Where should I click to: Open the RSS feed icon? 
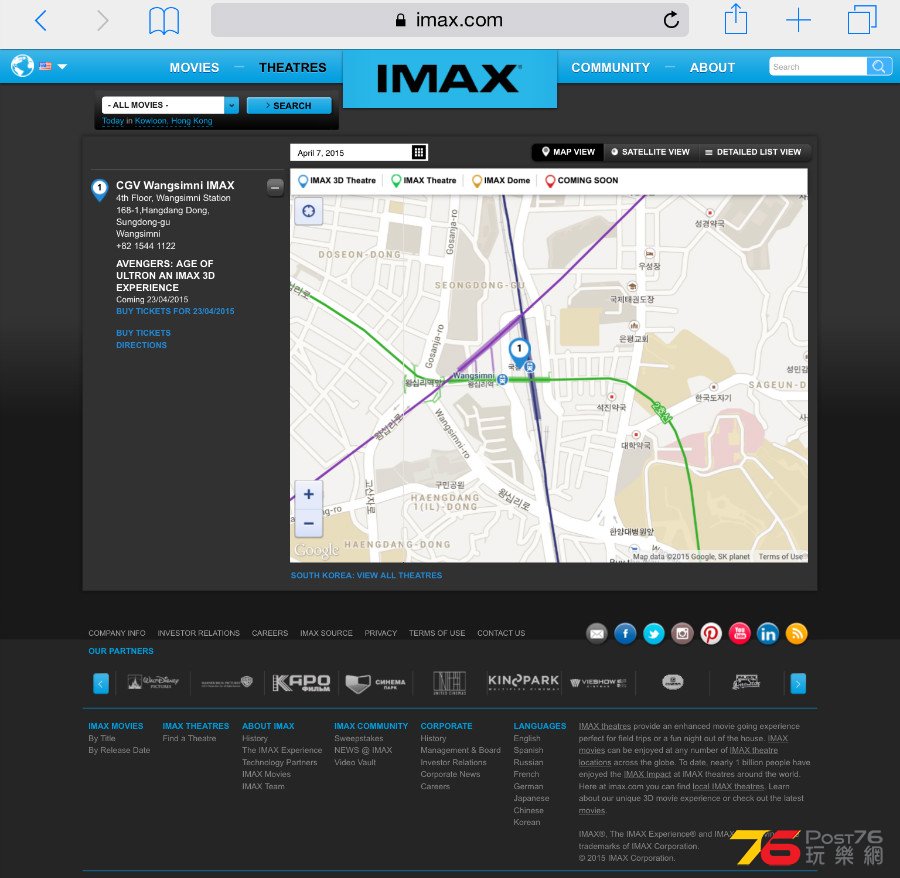(x=797, y=634)
